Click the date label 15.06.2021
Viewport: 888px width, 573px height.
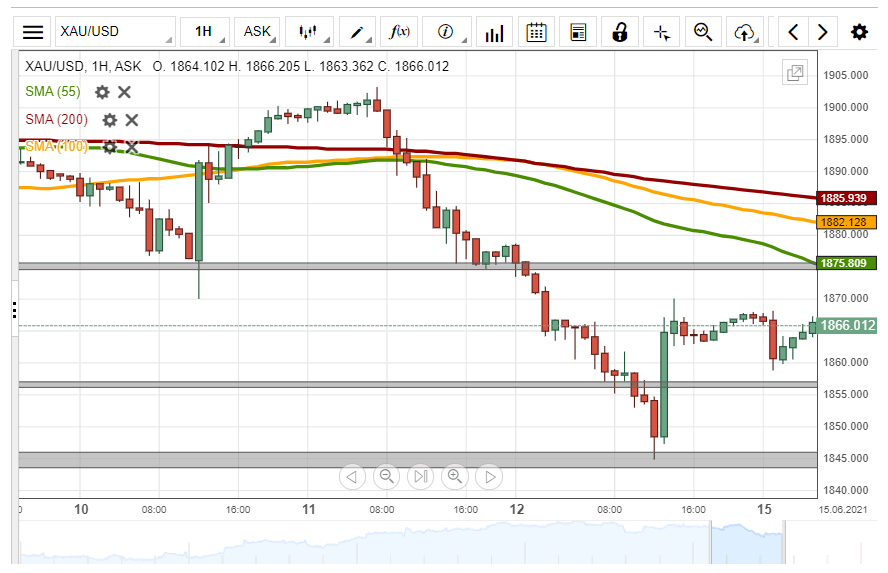pos(842,510)
